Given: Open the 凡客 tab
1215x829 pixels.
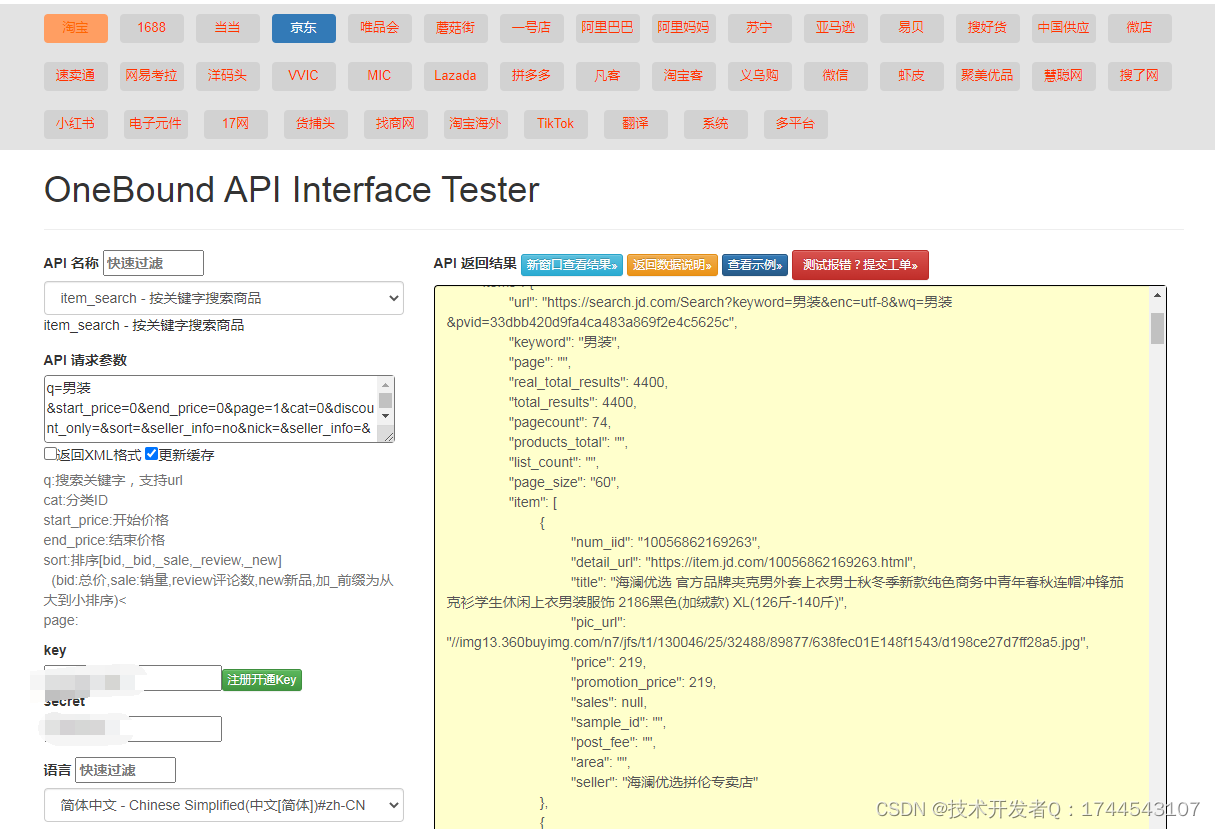Looking at the screenshot, I should pos(608,76).
